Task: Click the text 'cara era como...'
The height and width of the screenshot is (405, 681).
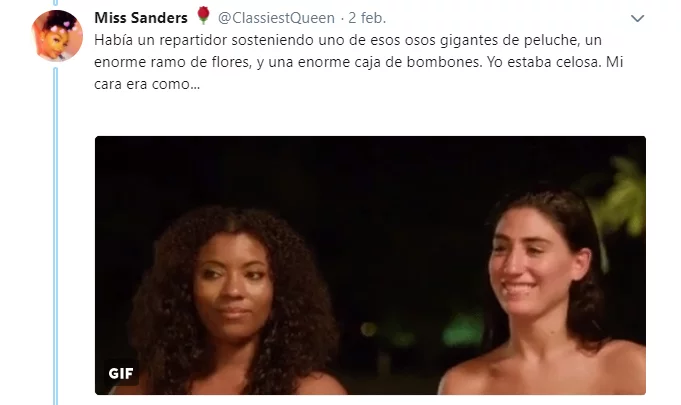Action: point(147,84)
